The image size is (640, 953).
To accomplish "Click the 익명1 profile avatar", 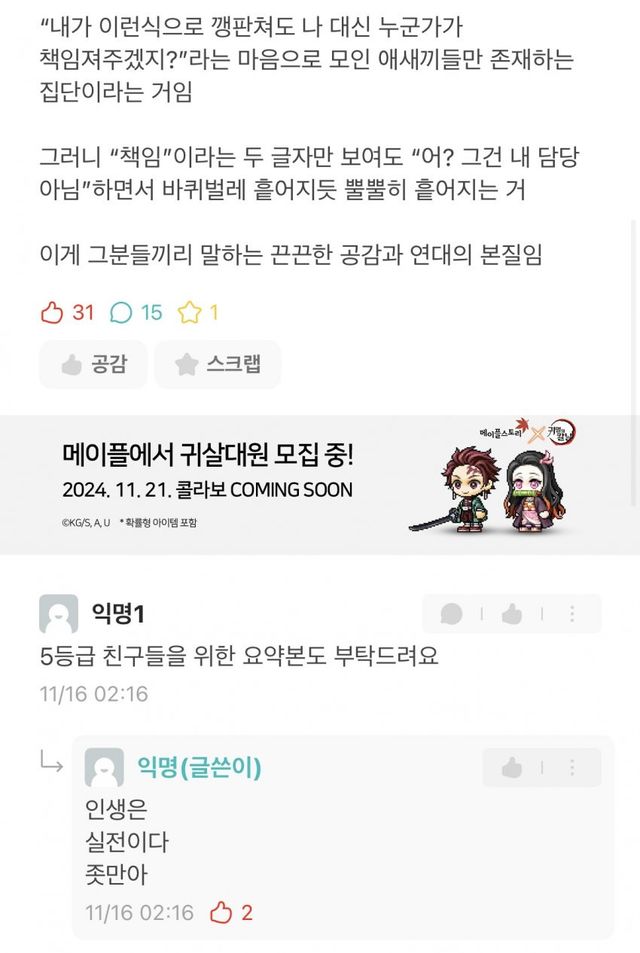I will click(58, 614).
